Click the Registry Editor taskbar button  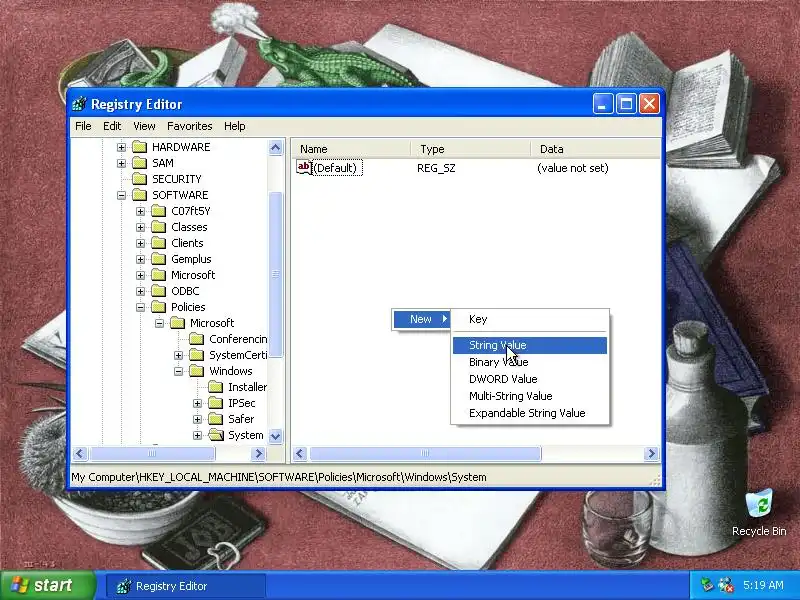pos(186,586)
